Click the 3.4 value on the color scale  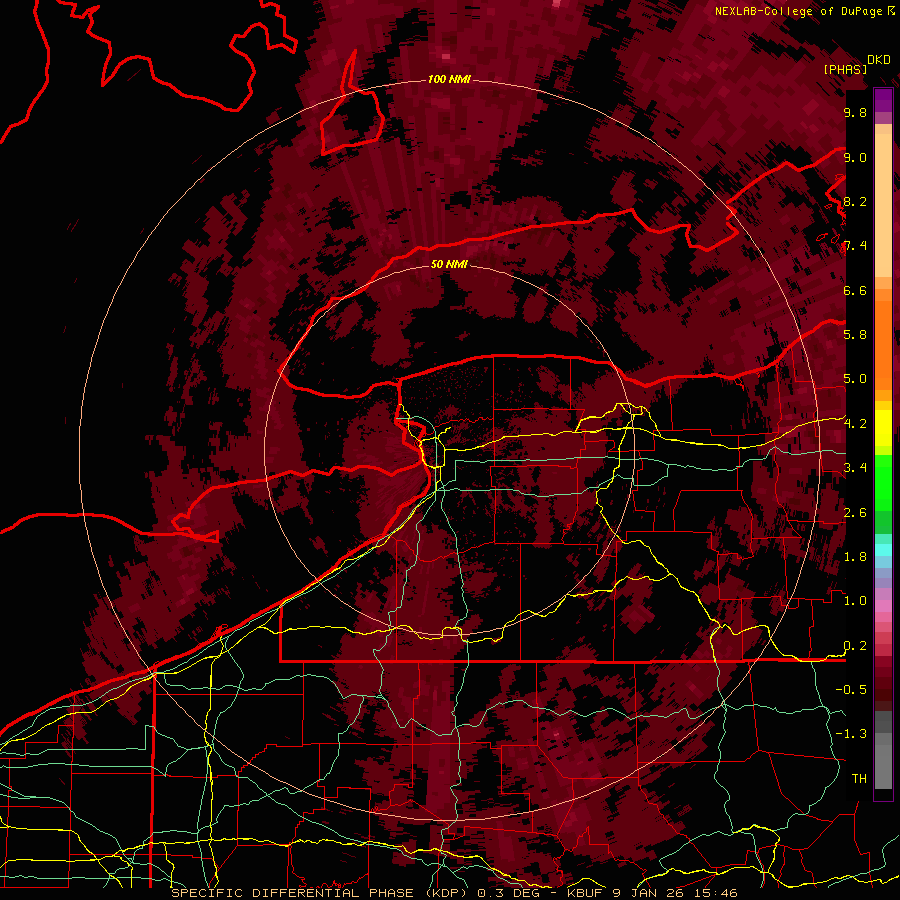pyautogui.click(x=855, y=468)
